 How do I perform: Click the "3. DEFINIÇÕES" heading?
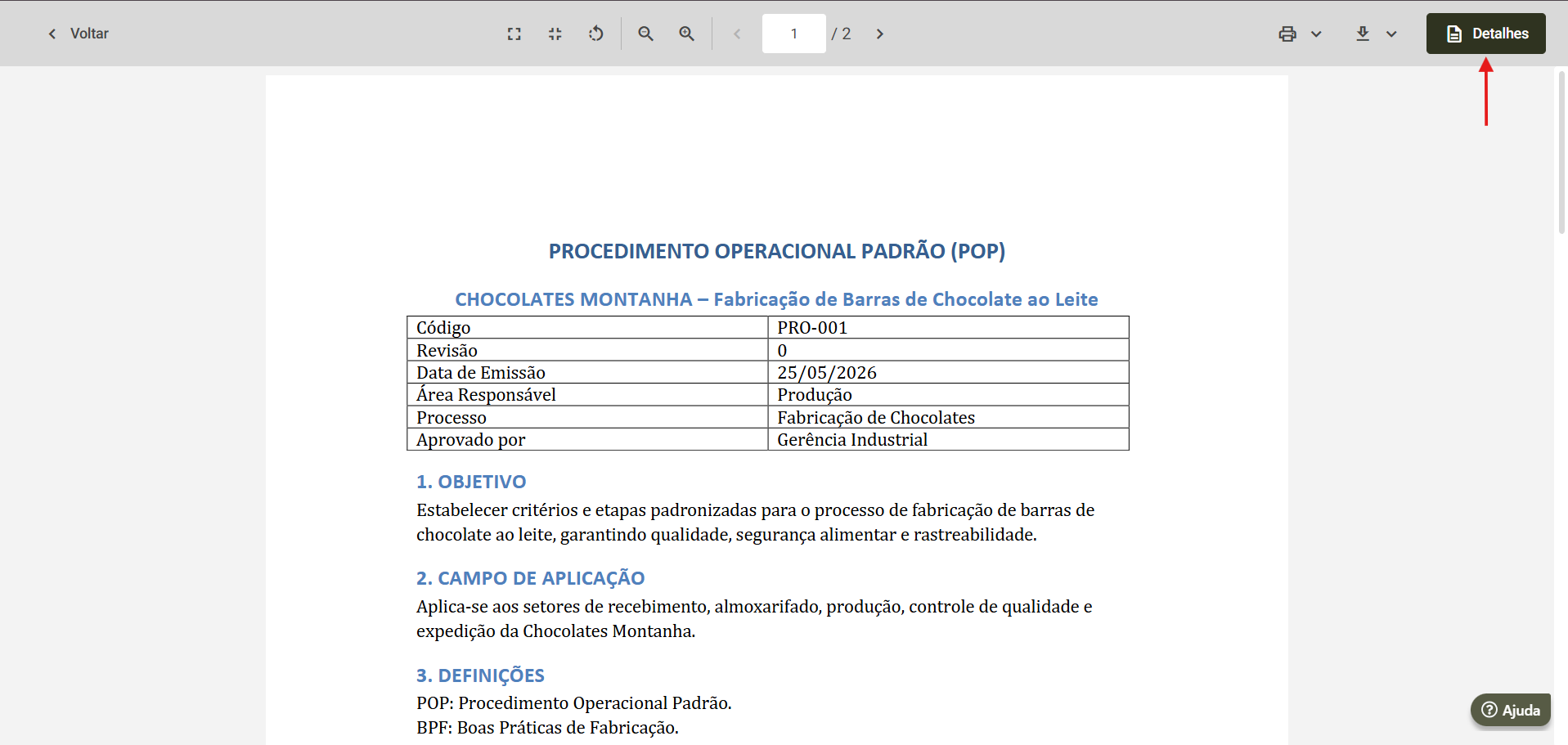tap(480, 675)
